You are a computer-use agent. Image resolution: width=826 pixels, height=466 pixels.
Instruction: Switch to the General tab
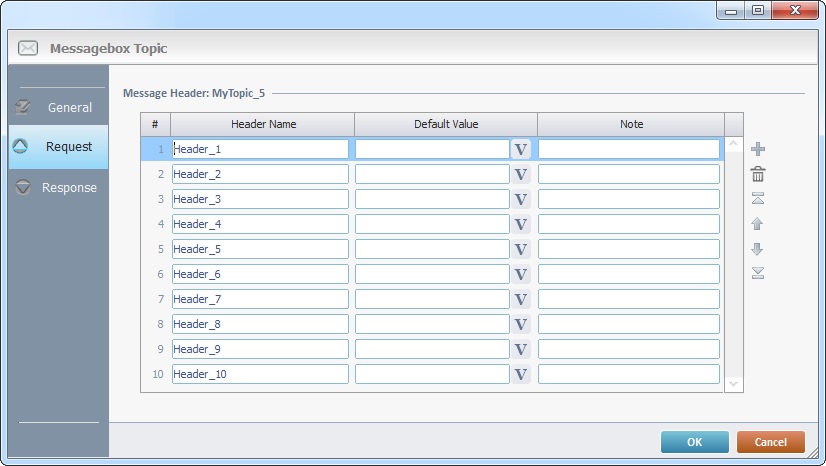pyautogui.click(x=58, y=107)
